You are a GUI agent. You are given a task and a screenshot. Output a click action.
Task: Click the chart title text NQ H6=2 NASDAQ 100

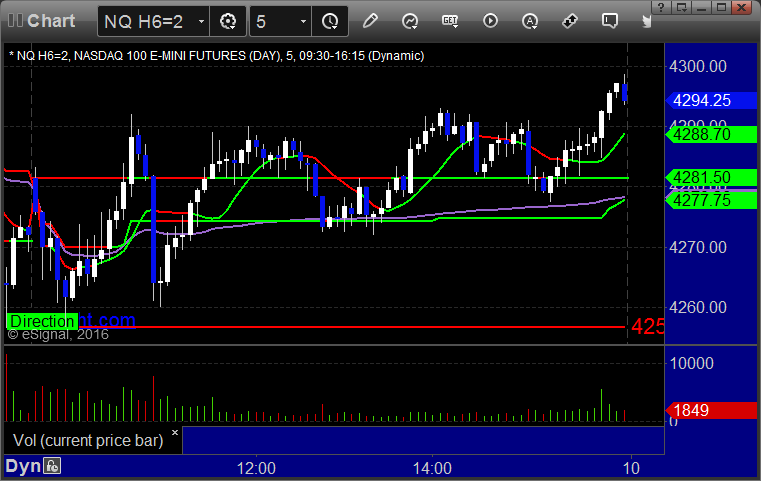216,56
